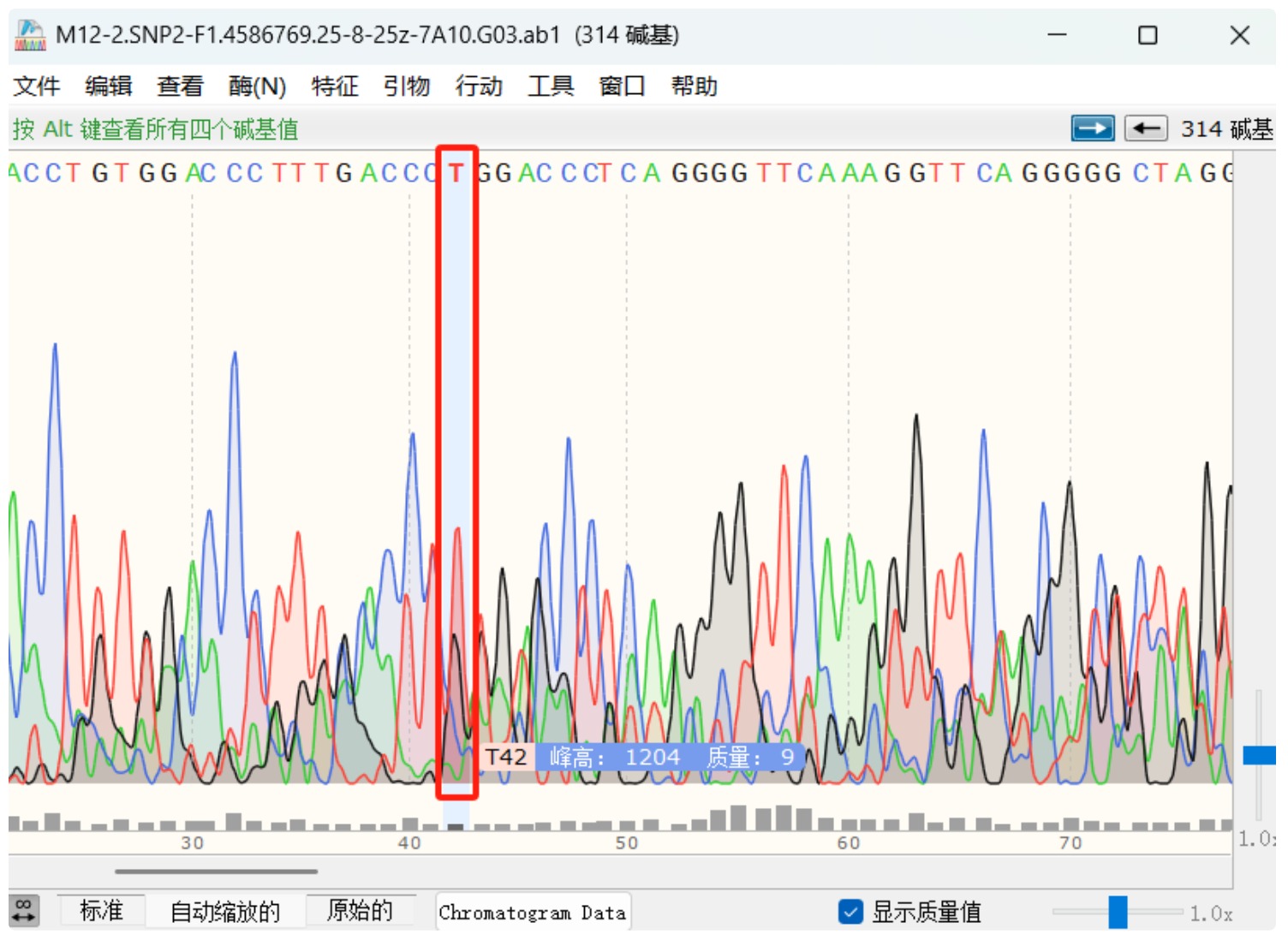Maximize the chromatogram window
Viewport: 1288px width, 940px height.
1148,35
